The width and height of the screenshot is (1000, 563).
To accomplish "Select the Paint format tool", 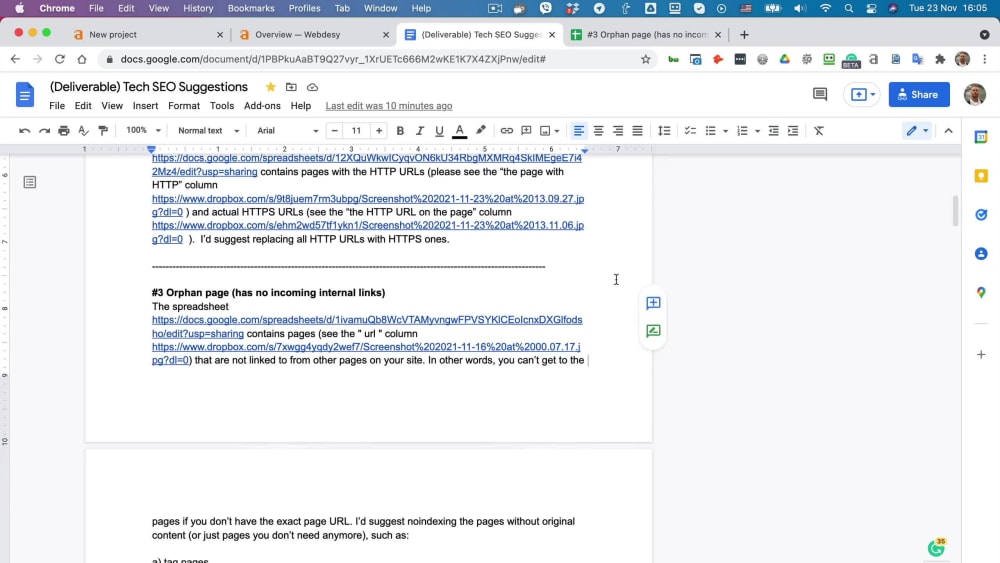I will tap(103, 131).
